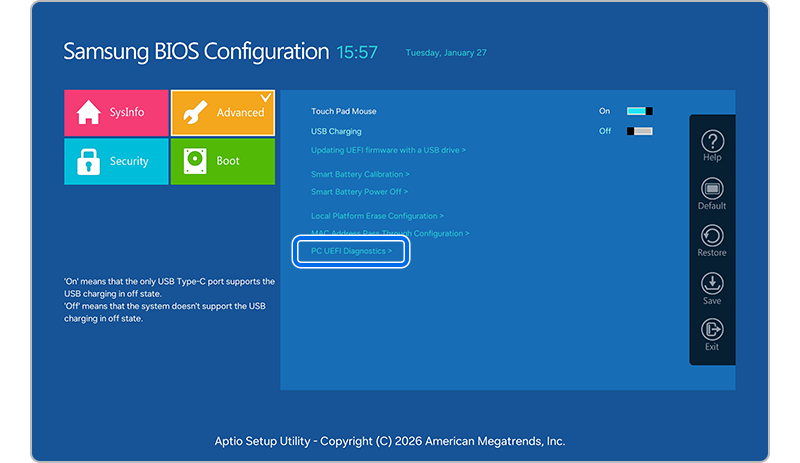Image resolution: width=800 pixels, height=463 pixels.
Task: Click the Save download icon
Action: (x=712, y=283)
